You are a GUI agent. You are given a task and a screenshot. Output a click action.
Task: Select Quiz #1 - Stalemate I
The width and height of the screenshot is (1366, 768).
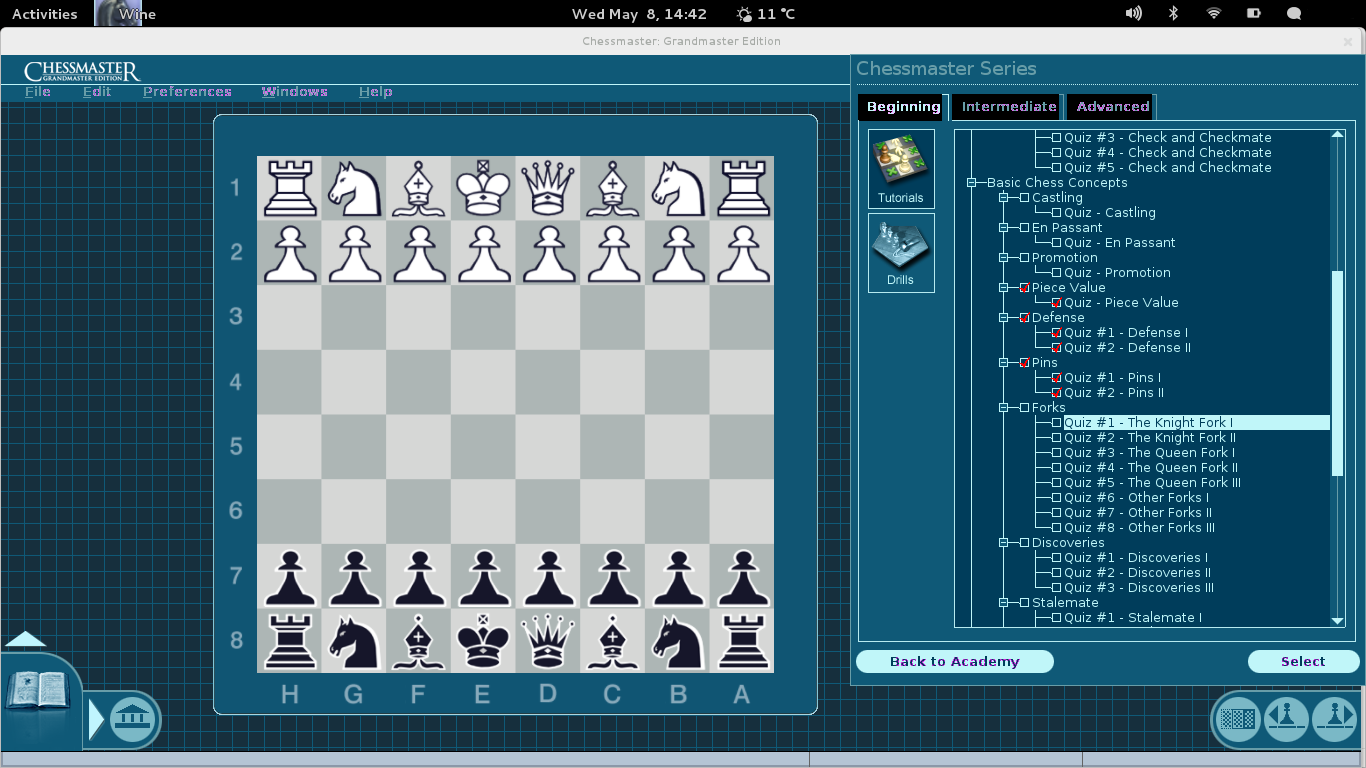[x=1133, y=618]
